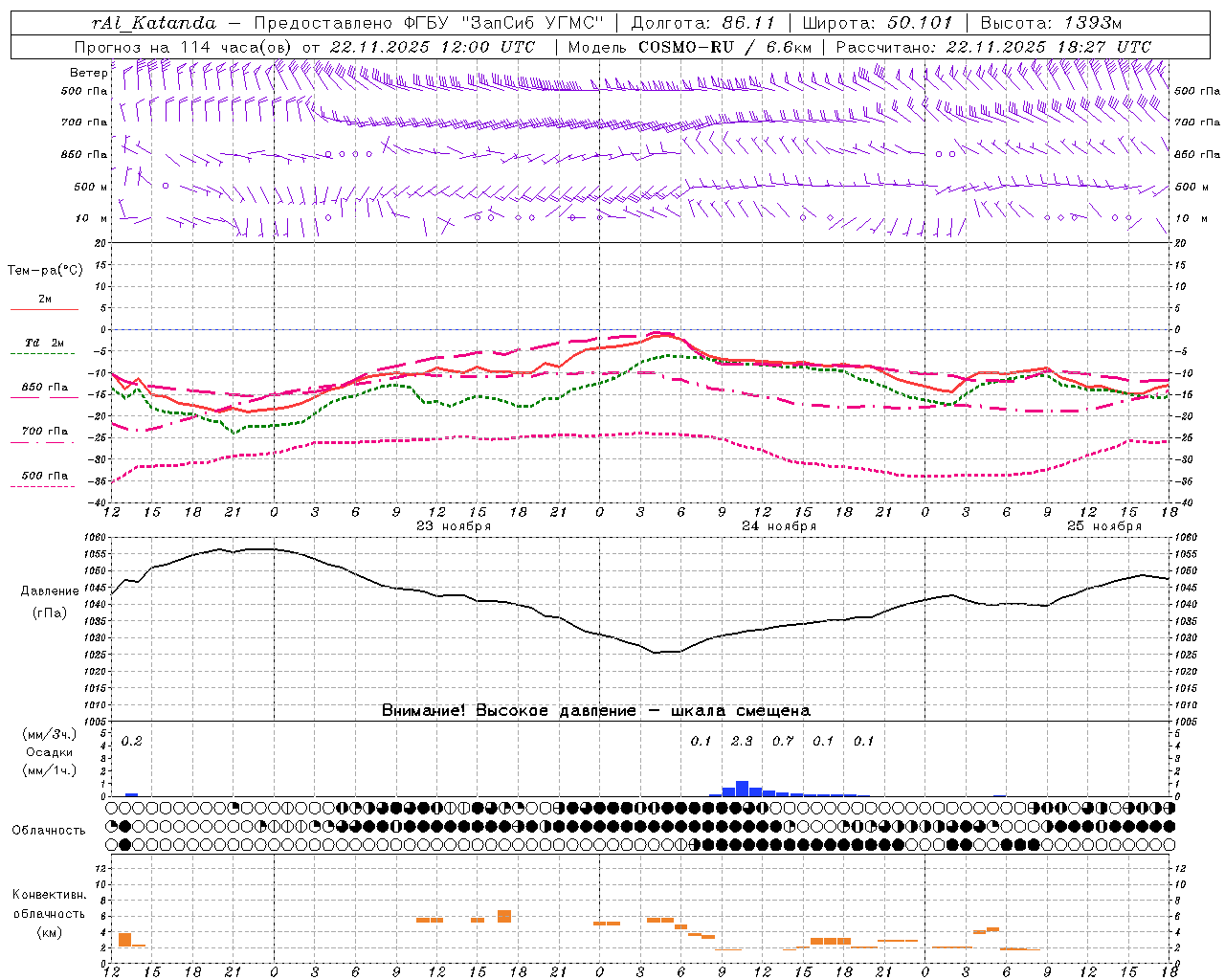Click the Облачность cloudiness label
This screenshot has width=1225, height=980.
tap(49, 831)
